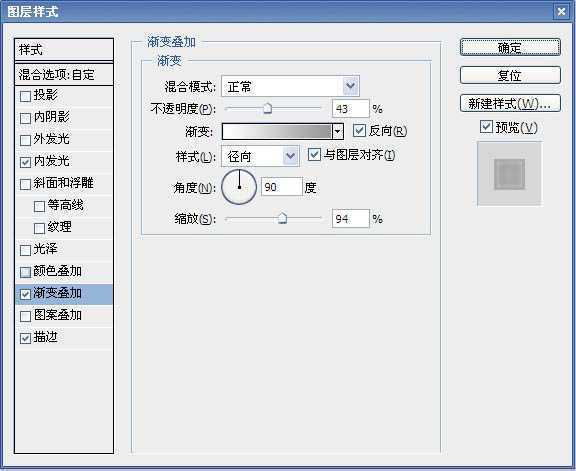Screen dimensions: 576x471
Task: Click the 新建样式 new style button
Action: (510, 103)
